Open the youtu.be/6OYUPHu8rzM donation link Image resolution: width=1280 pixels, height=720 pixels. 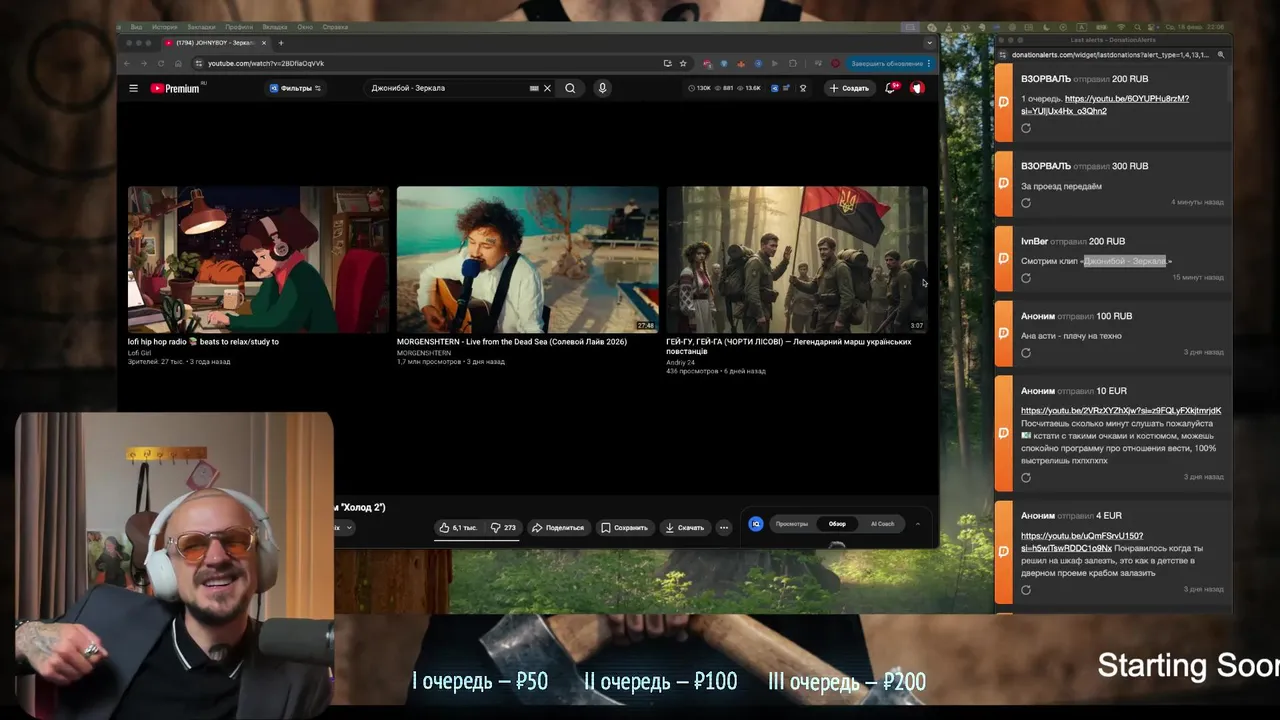click(1105, 105)
